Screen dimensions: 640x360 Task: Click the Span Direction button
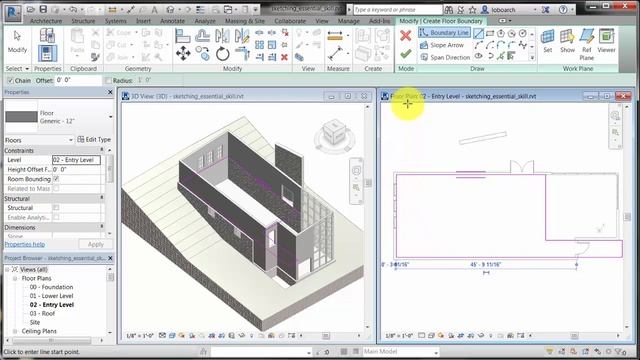[445, 58]
